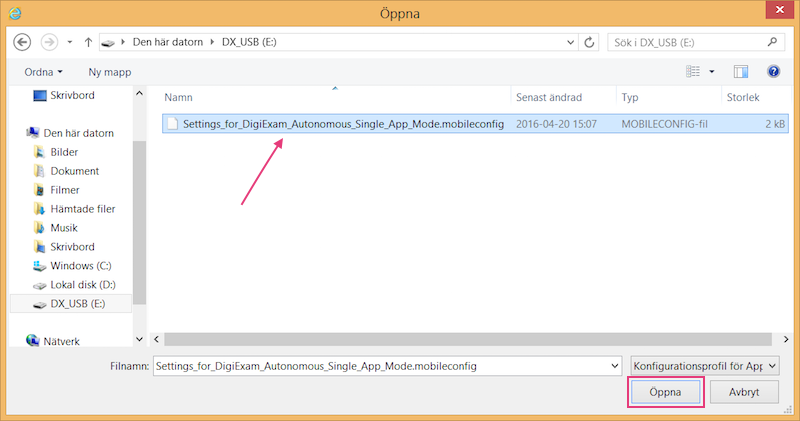Select 'DX_USB (E:)' in address breadcrumb
The width and height of the screenshot is (800, 421).
pyautogui.click(x=249, y=42)
